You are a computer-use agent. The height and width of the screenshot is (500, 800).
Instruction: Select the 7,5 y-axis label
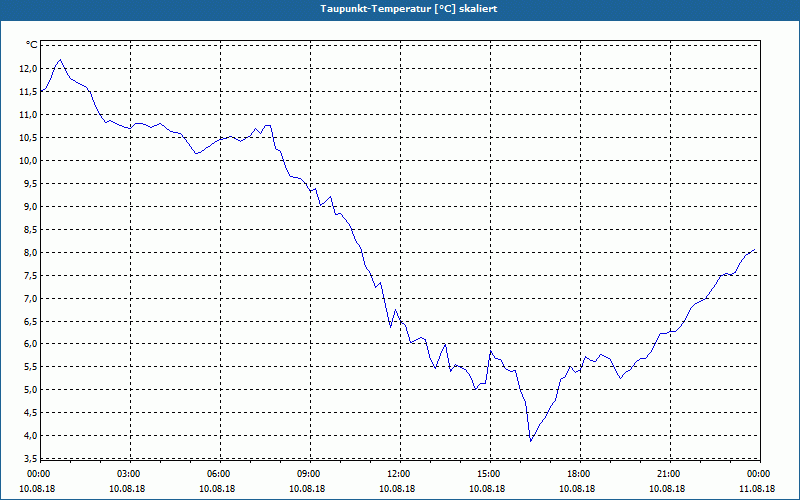30,276
